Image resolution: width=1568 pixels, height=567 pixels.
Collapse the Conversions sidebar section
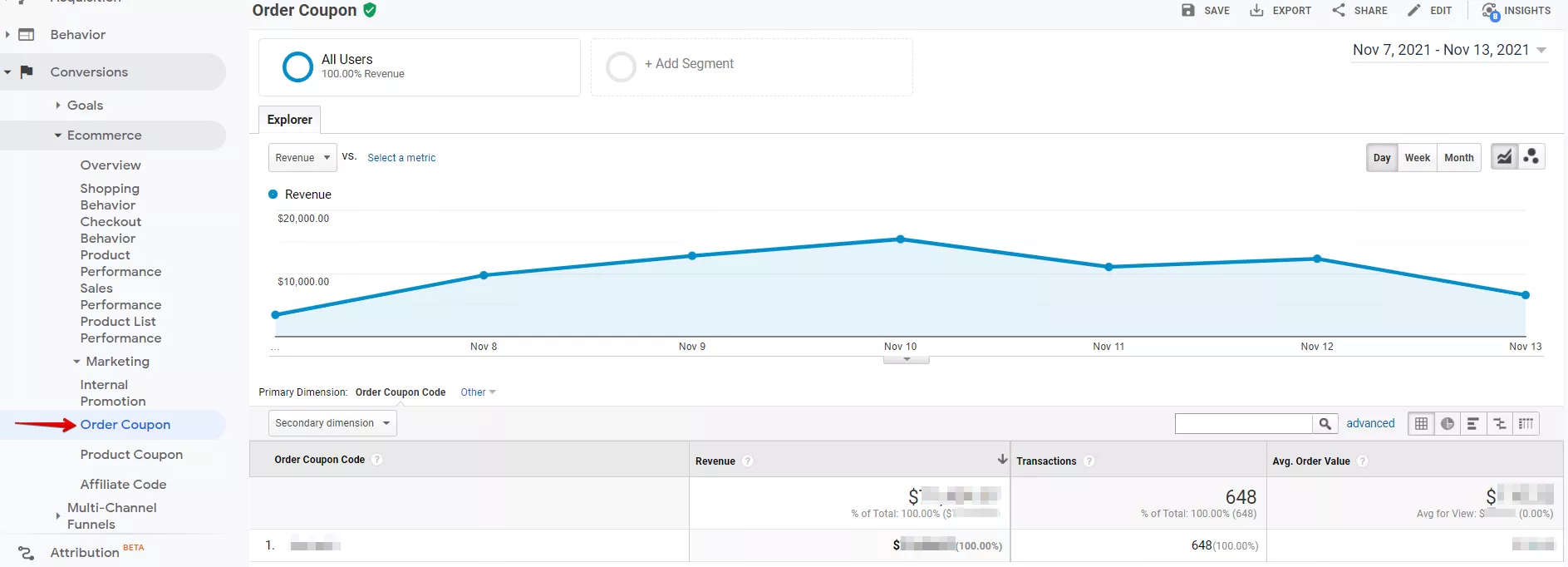(7, 72)
